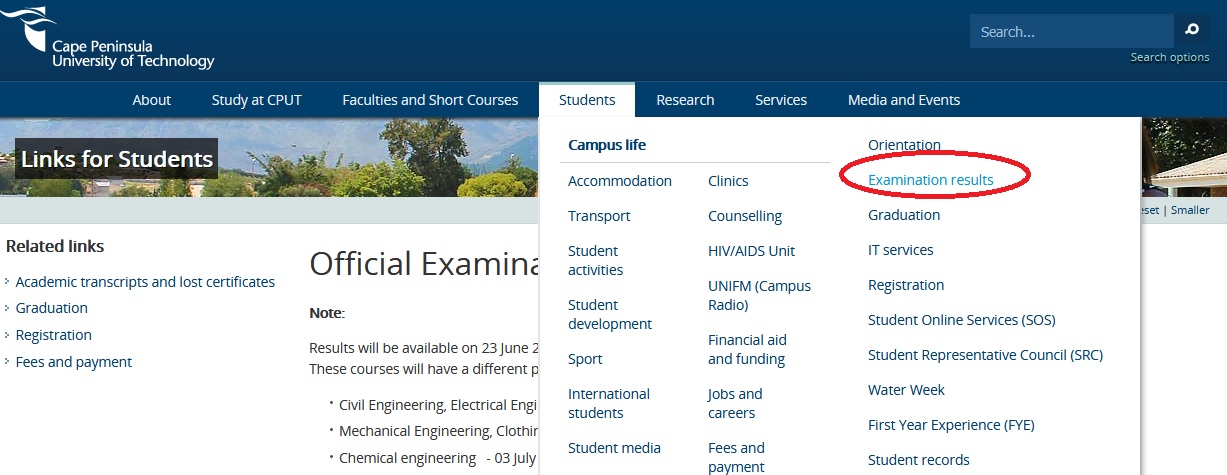Open the About menu

(152, 100)
